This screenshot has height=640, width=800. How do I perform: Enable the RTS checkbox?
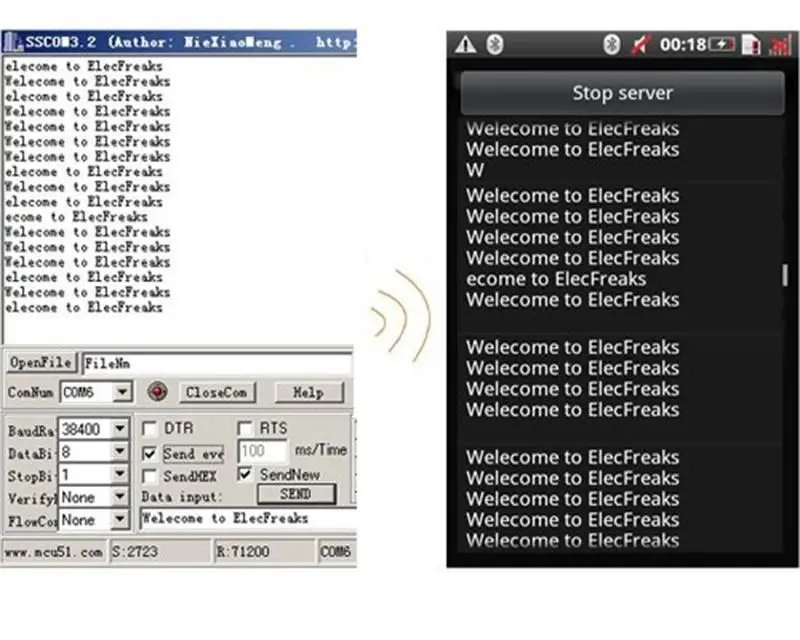click(245, 428)
